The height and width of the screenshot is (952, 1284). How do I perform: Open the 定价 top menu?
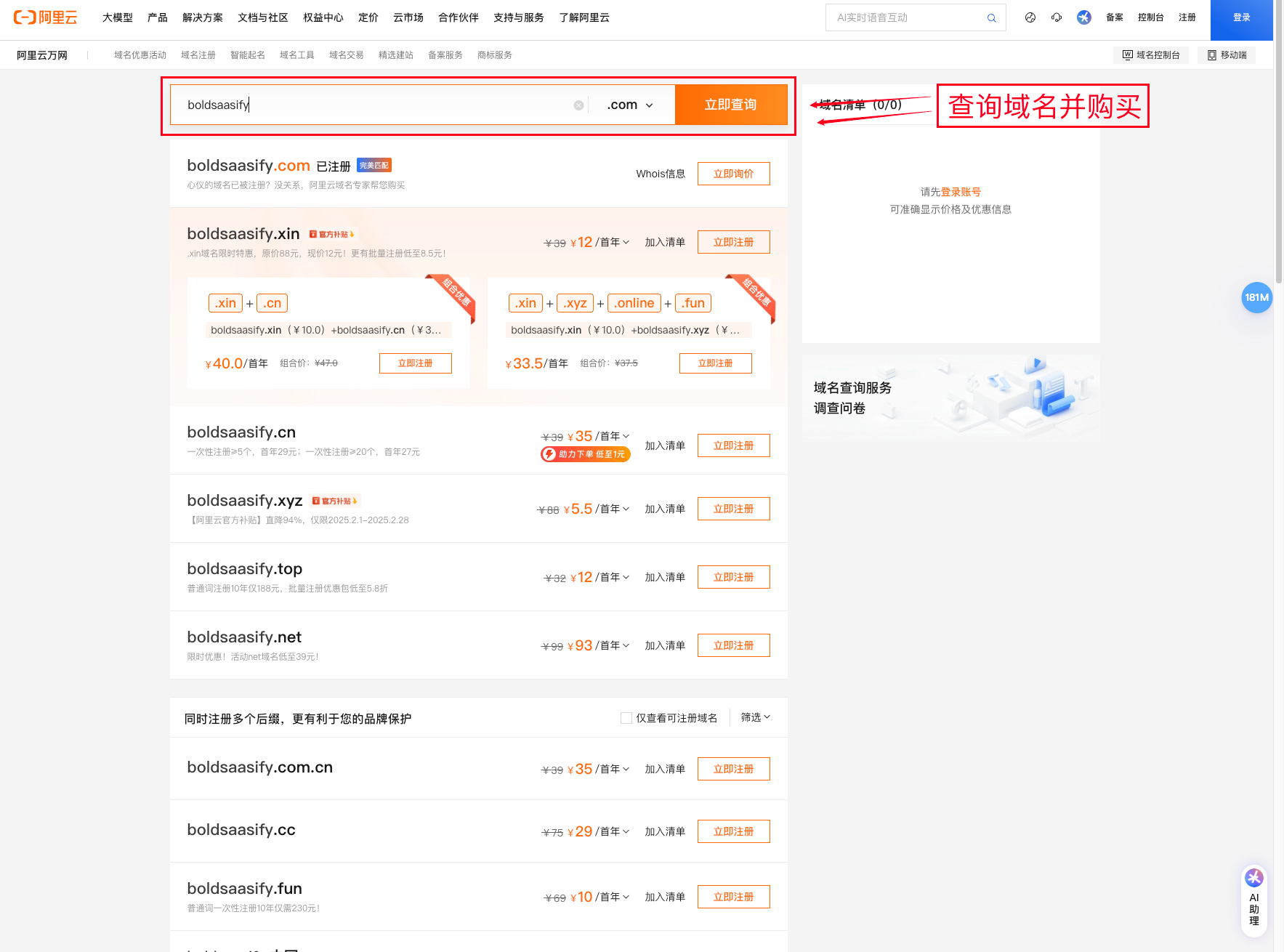click(368, 17)
